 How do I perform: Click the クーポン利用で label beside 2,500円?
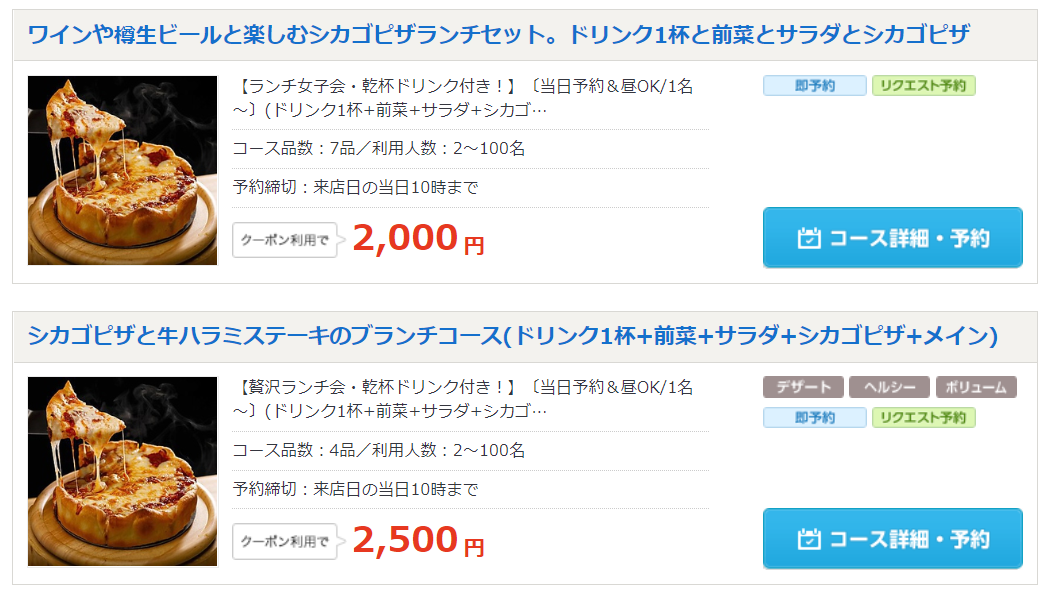coord(285,541)
